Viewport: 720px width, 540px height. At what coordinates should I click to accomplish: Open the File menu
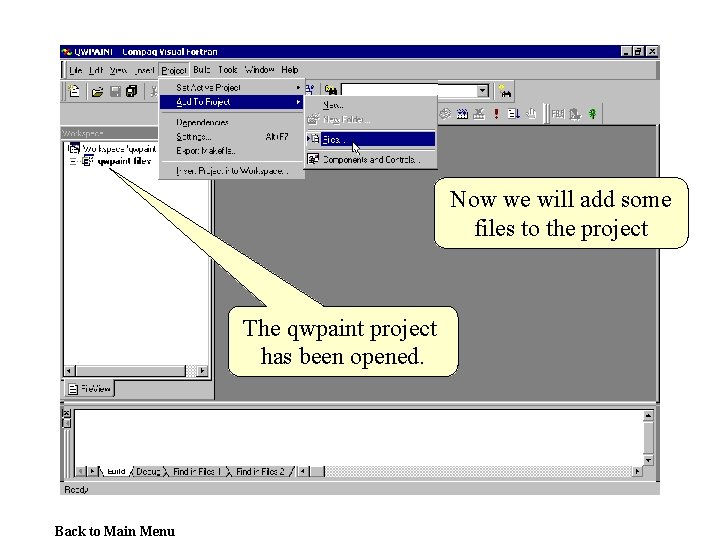click(x=75, y=70)
